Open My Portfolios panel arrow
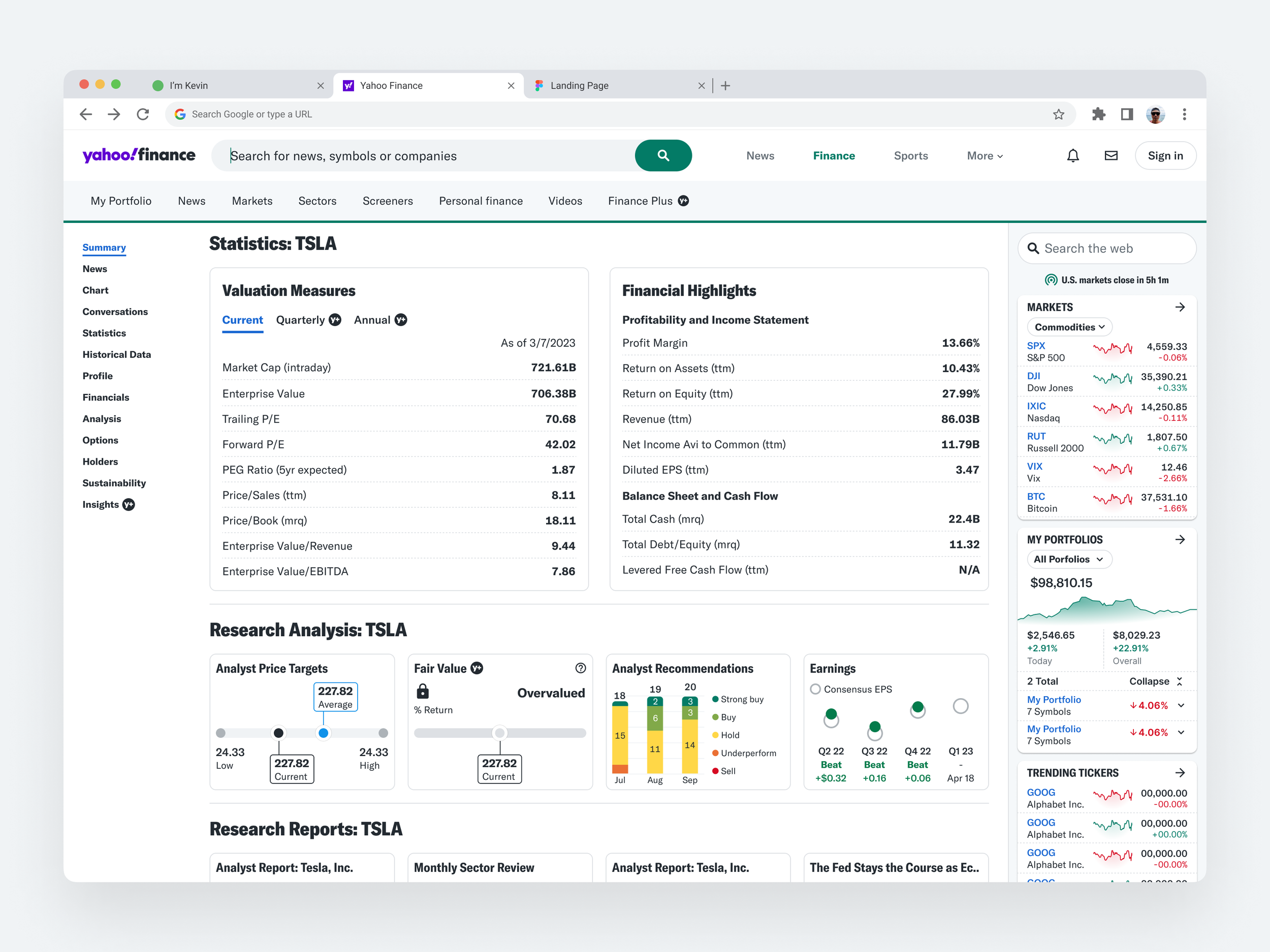1270x952 pixels. [1180, 539]
